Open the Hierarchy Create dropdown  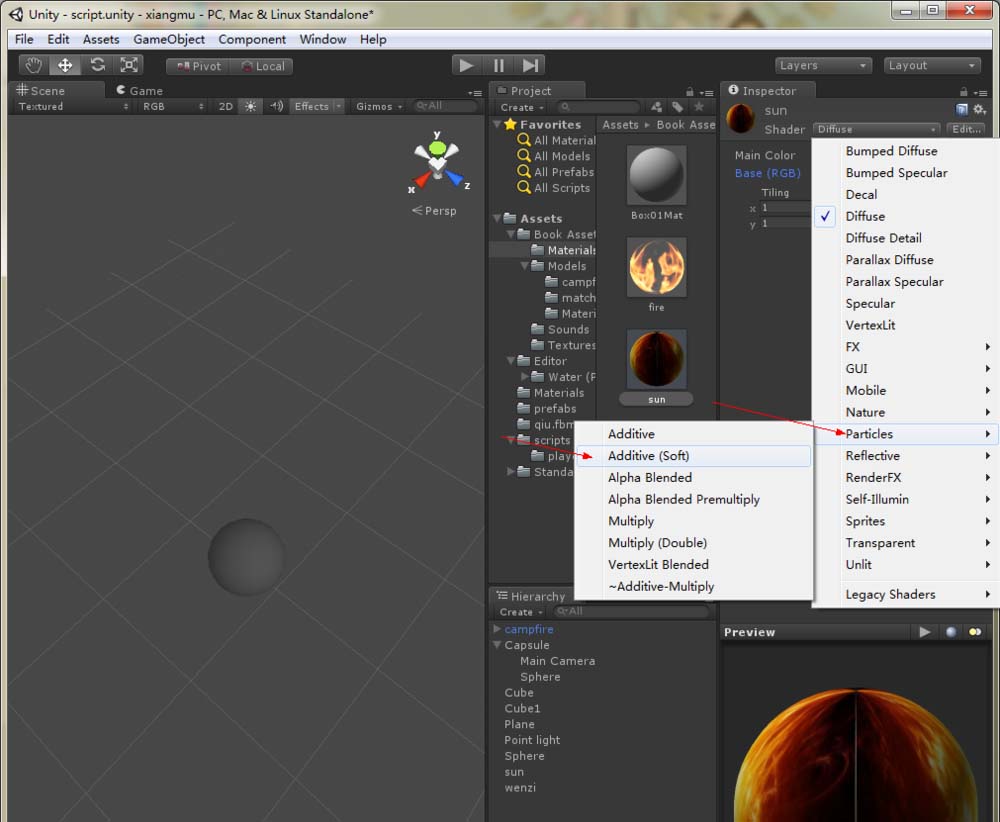tap(521, 612)
